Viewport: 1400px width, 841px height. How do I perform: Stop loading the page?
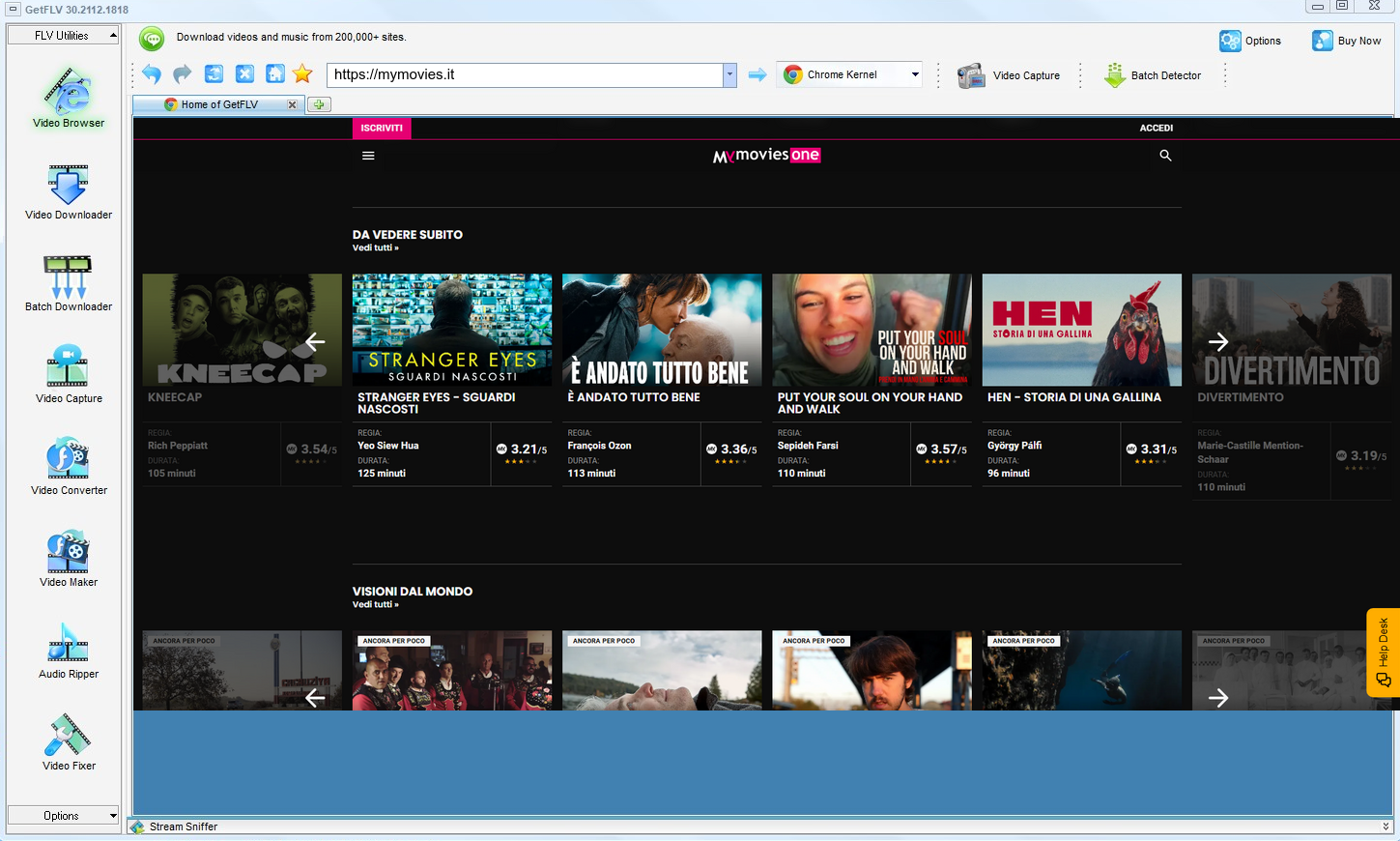point(244,74)
